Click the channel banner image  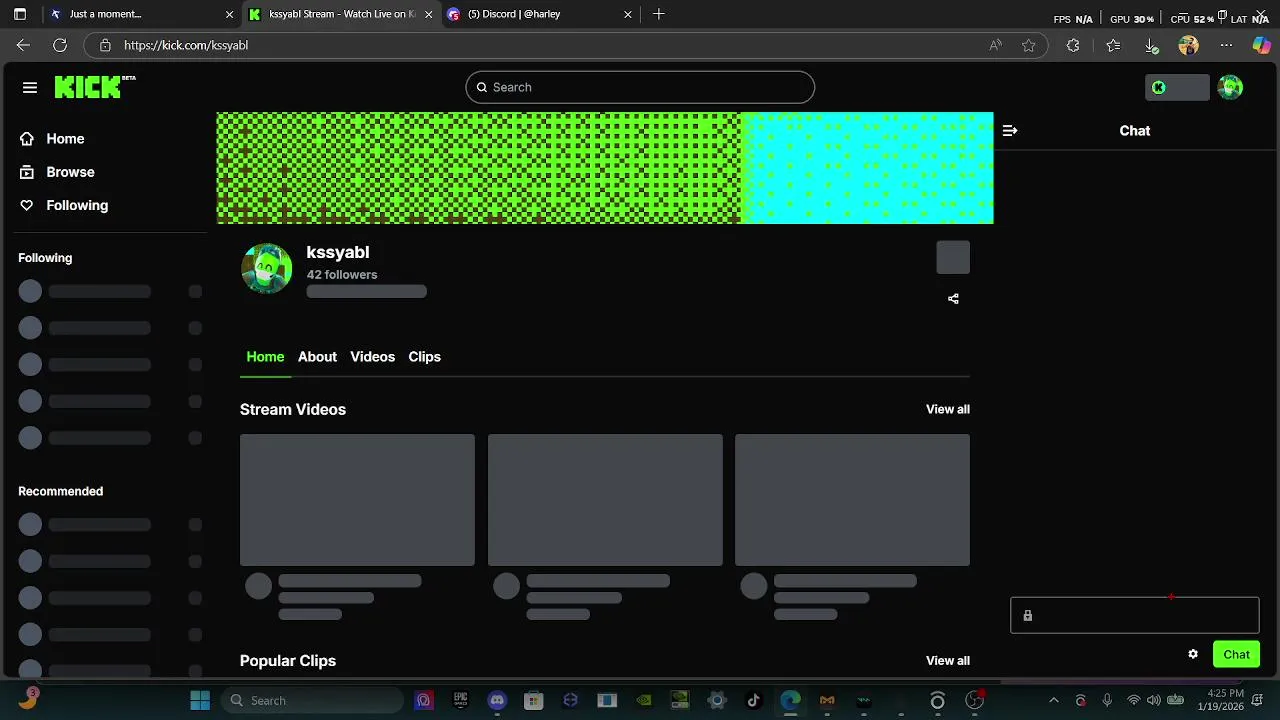(x=605, y=168)
